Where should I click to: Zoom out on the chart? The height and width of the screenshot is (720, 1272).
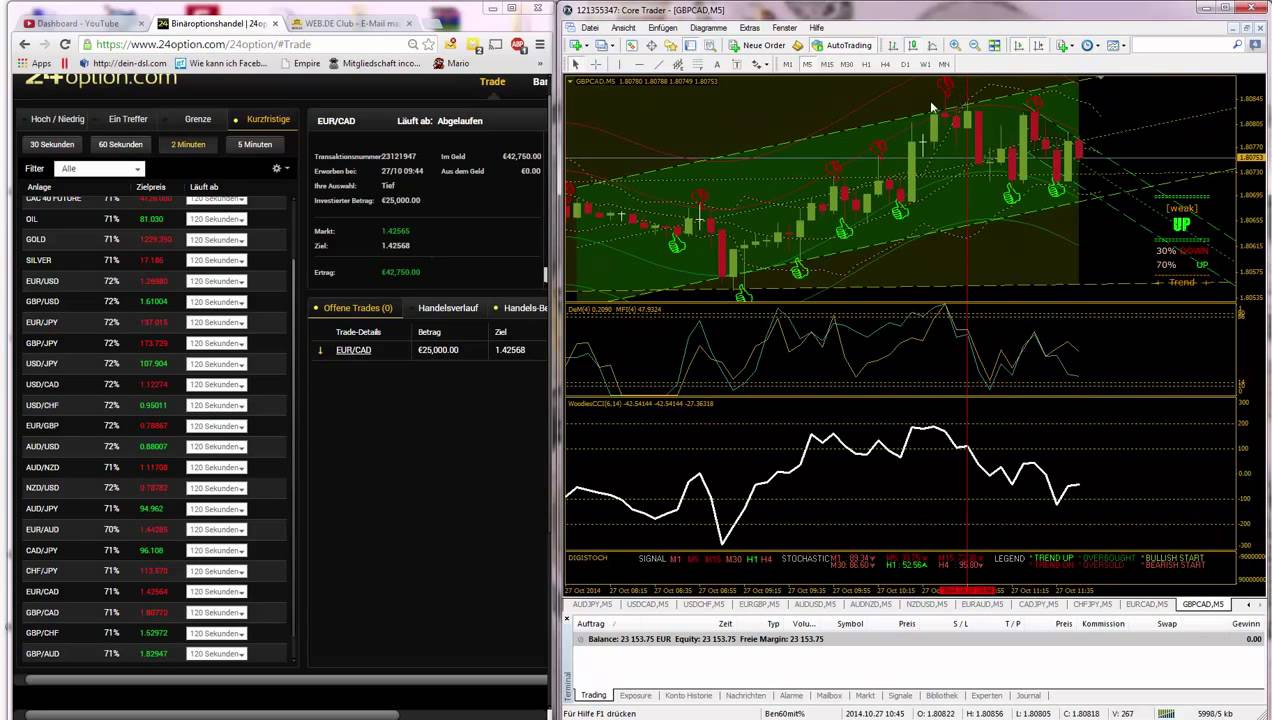[x=975, y=45]
